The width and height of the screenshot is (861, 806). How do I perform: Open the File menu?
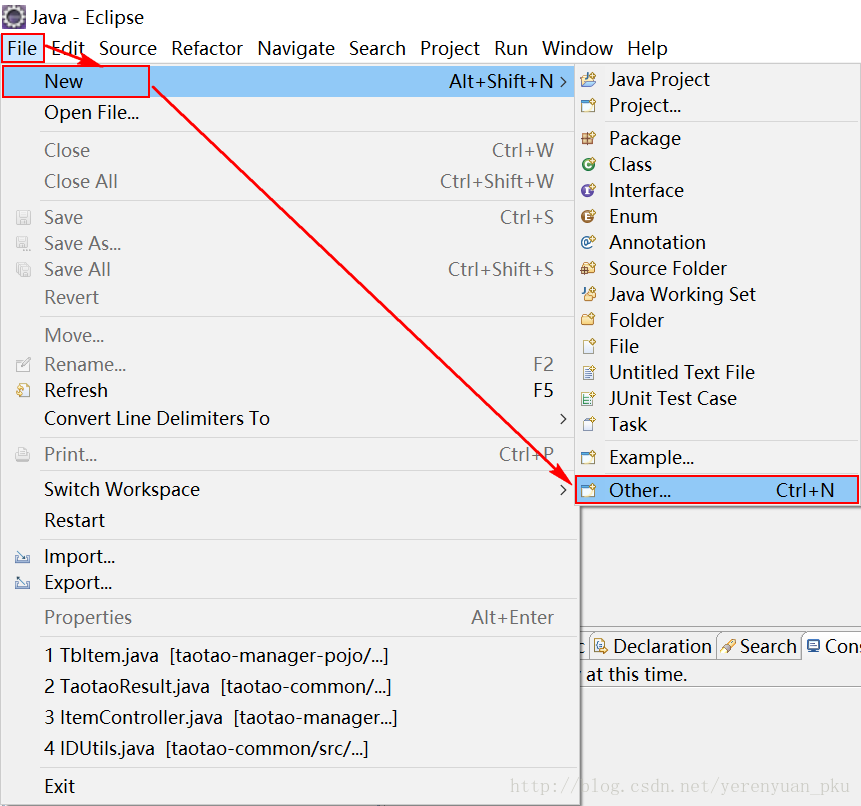(x=22, y=48)
